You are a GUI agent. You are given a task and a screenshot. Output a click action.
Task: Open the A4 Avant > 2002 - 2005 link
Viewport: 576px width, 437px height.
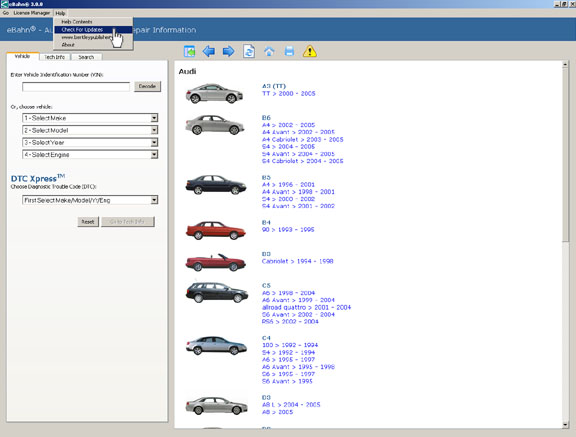(298, 132)
